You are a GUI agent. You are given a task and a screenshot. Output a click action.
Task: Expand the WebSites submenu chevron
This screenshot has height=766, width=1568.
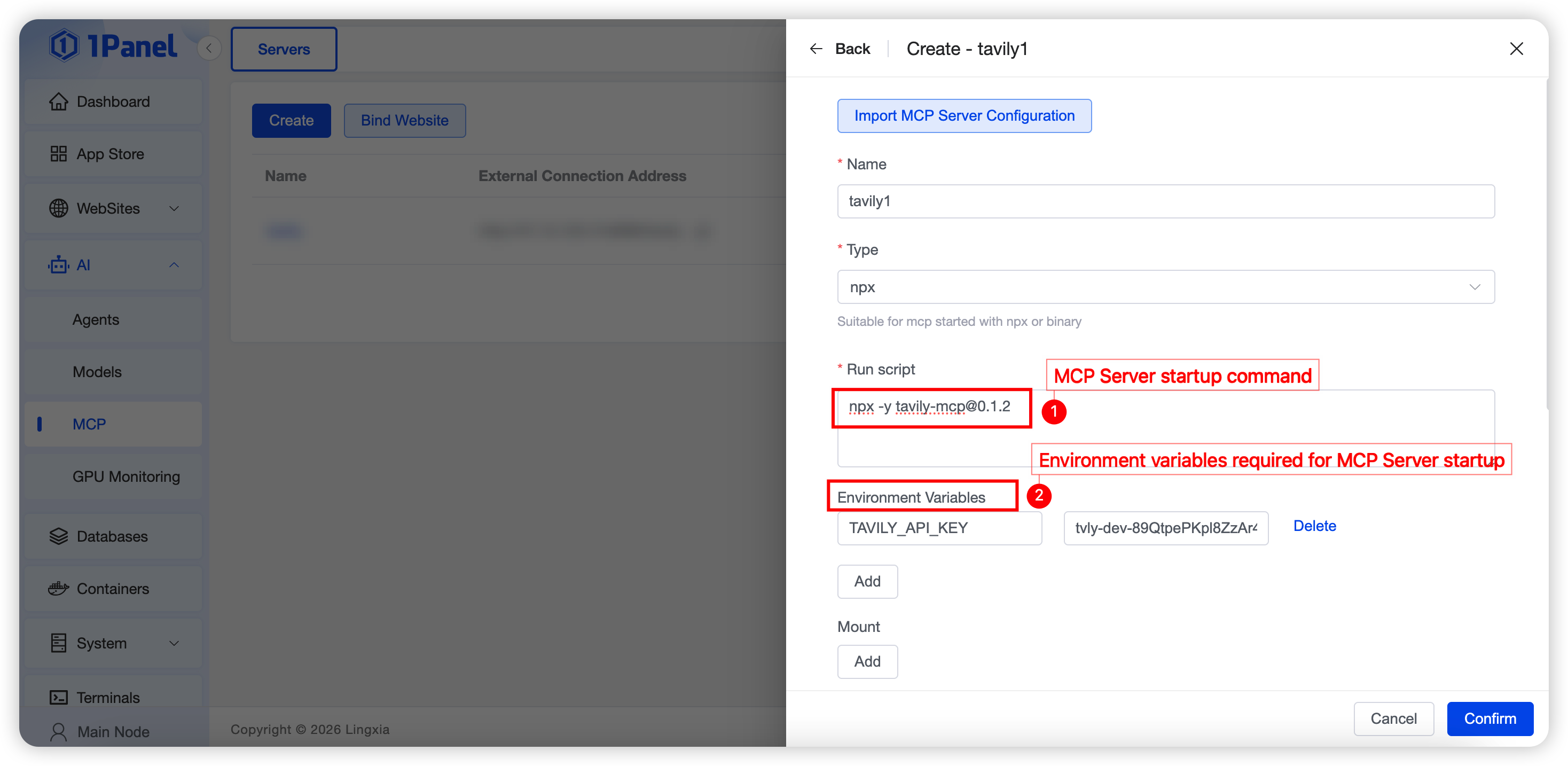174,208
